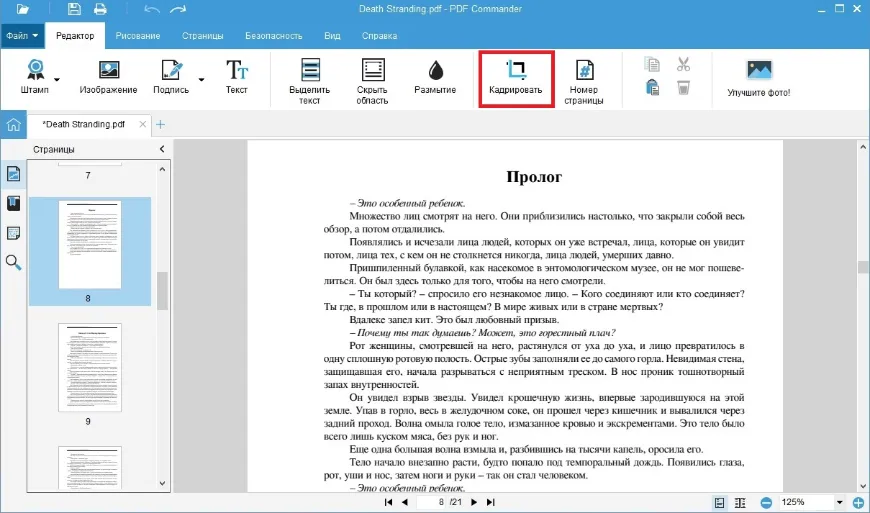Viewport: 870px width, 513px height.
Task: Click the trash delete icon
Action: [x=683, y=88]
